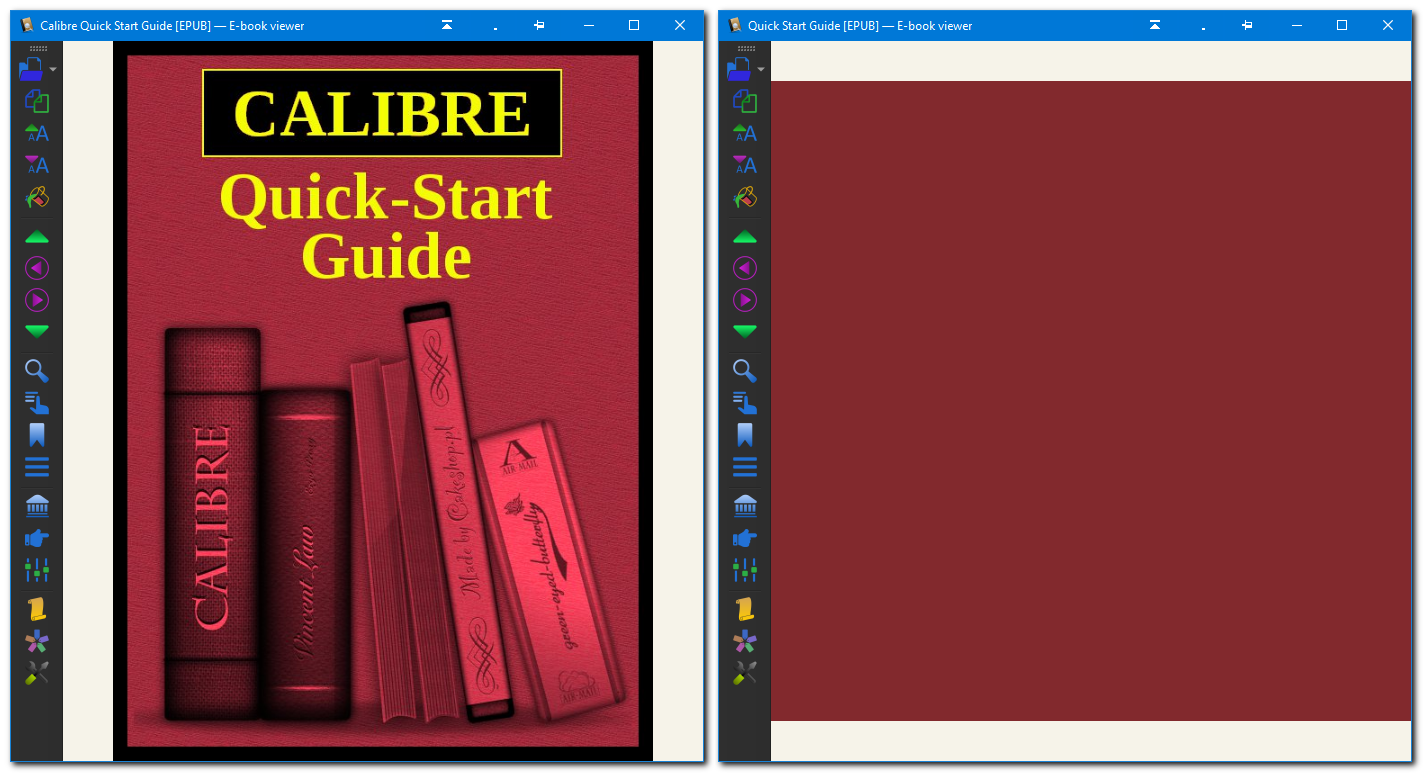Click the hand-and-lines icon in left viewer

pyautogui.click(x=37, y=403)
